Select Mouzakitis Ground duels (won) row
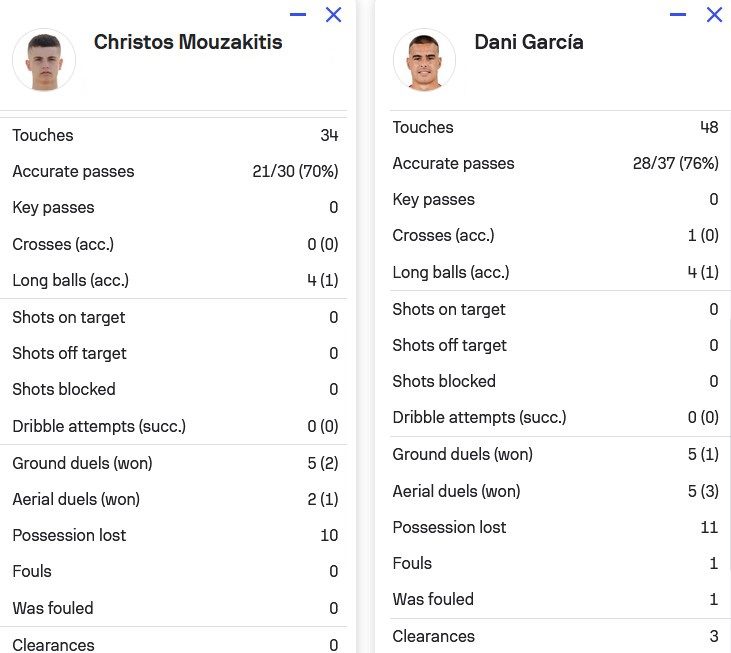 (x=175, y=464)
